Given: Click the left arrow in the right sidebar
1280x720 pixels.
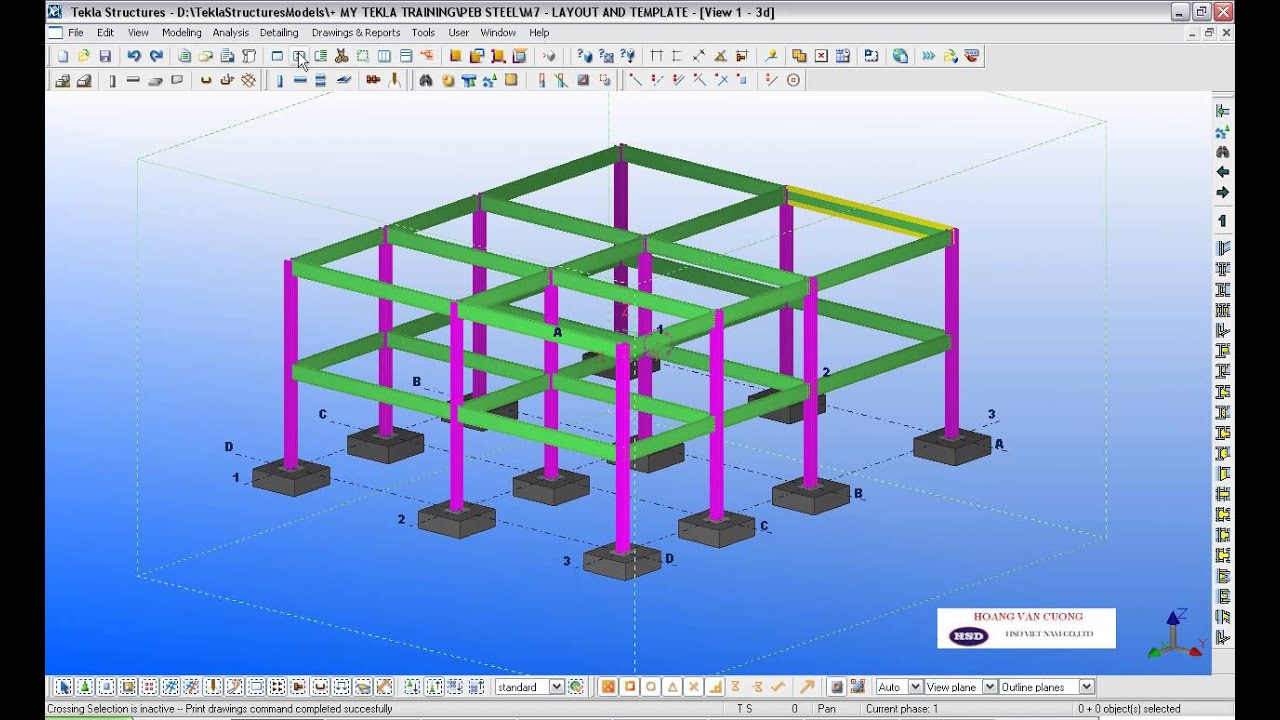Looking at the screenshot, I should point(1222,172).
